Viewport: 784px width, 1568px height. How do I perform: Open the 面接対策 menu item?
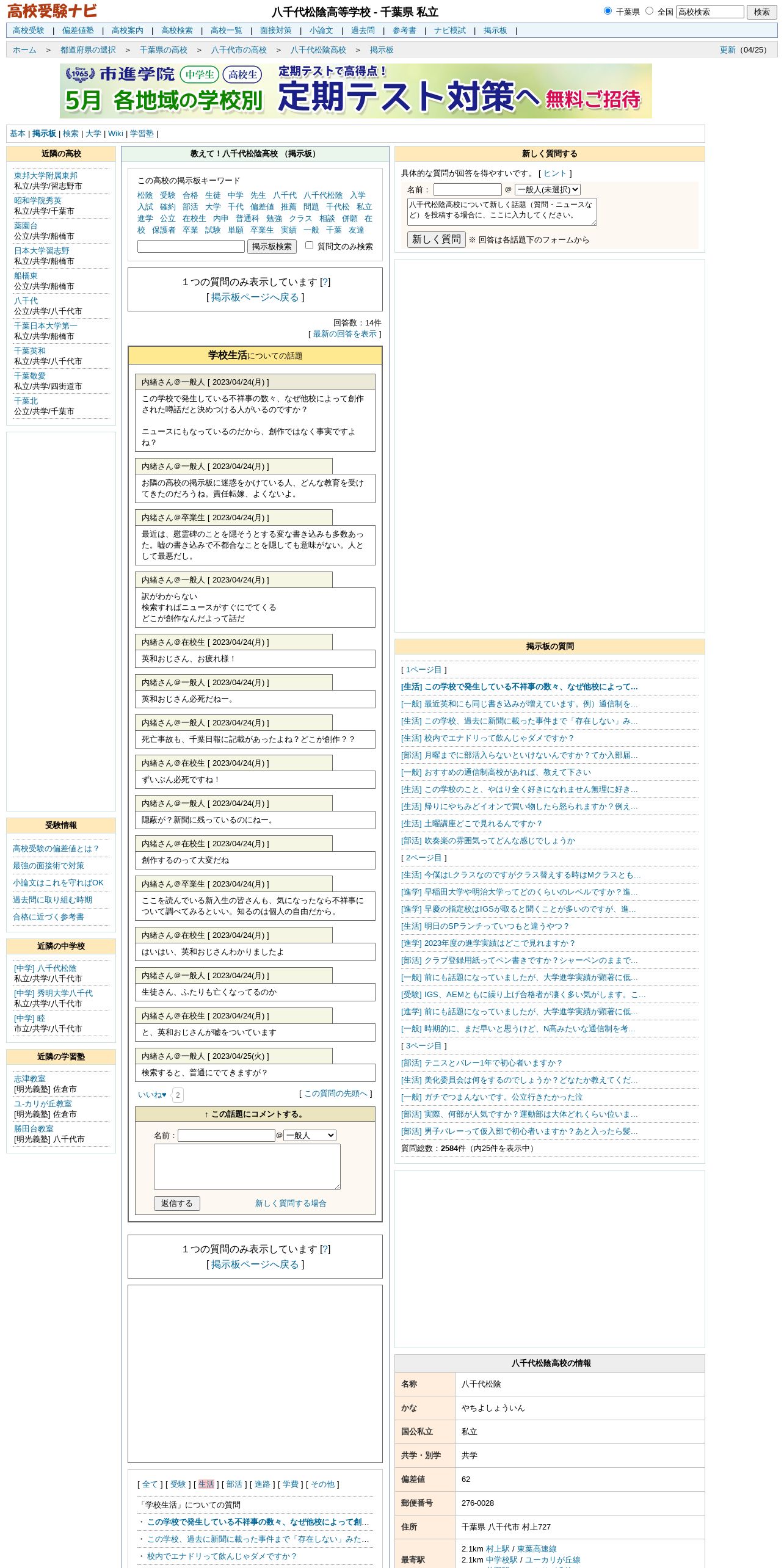click(x=275, y=31)
